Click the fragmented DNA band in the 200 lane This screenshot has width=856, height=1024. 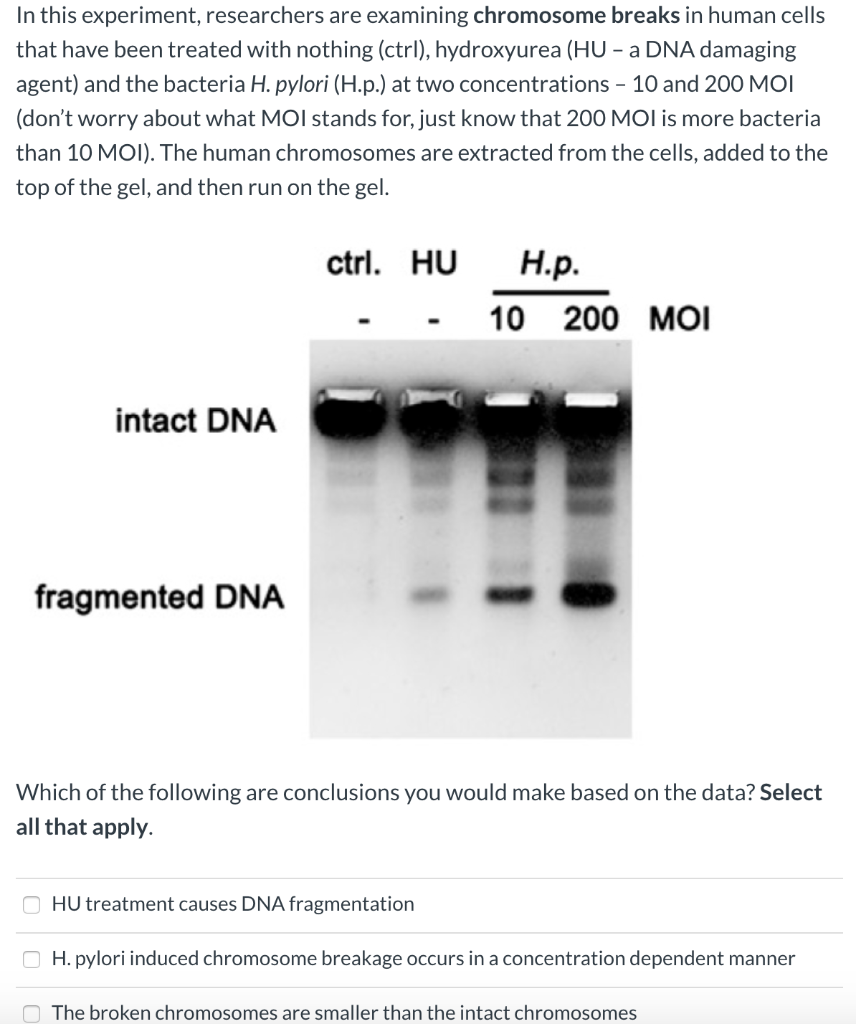point(589,594)
